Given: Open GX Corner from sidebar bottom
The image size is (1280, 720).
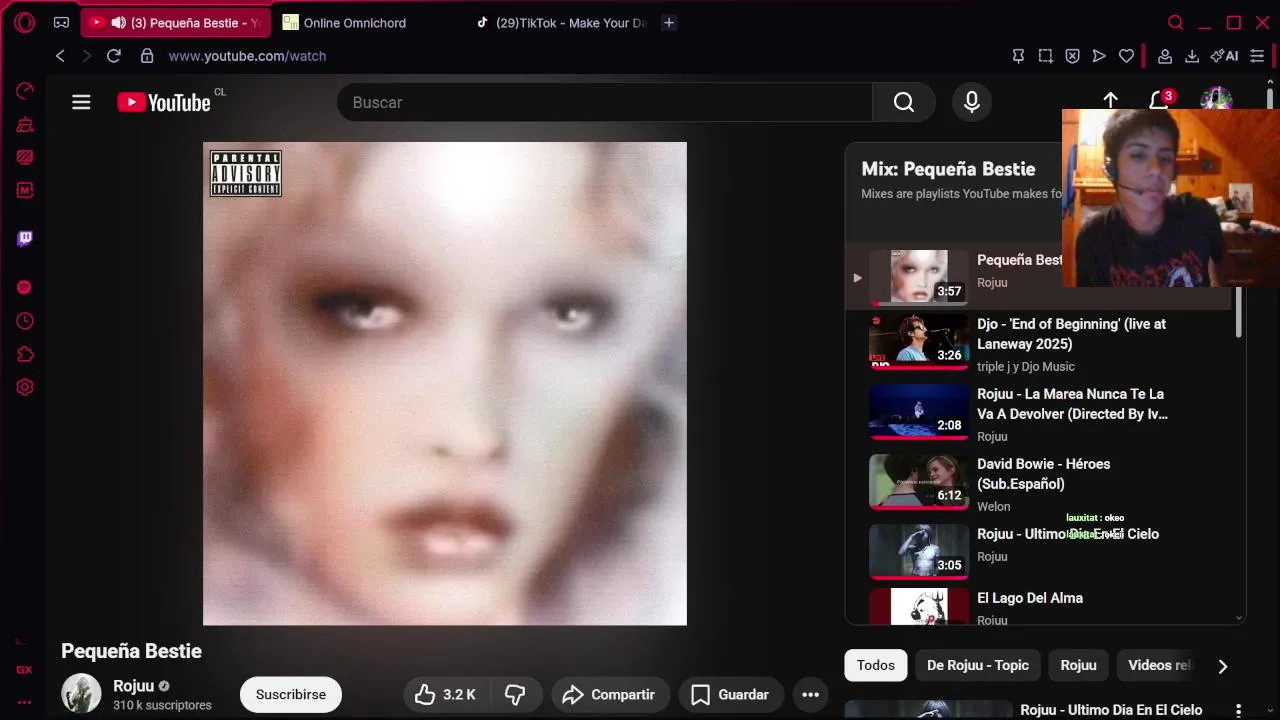Looking at the screenshot, I should coord(24,670).
